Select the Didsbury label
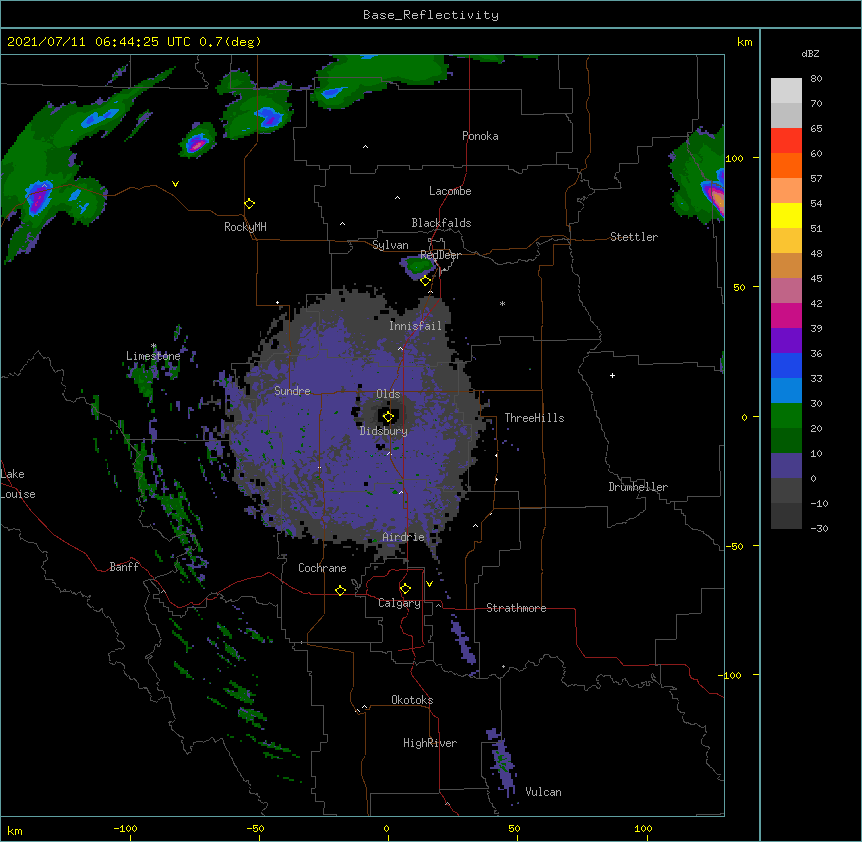Viewport: 862px width, 842px height. coord(383,431)
